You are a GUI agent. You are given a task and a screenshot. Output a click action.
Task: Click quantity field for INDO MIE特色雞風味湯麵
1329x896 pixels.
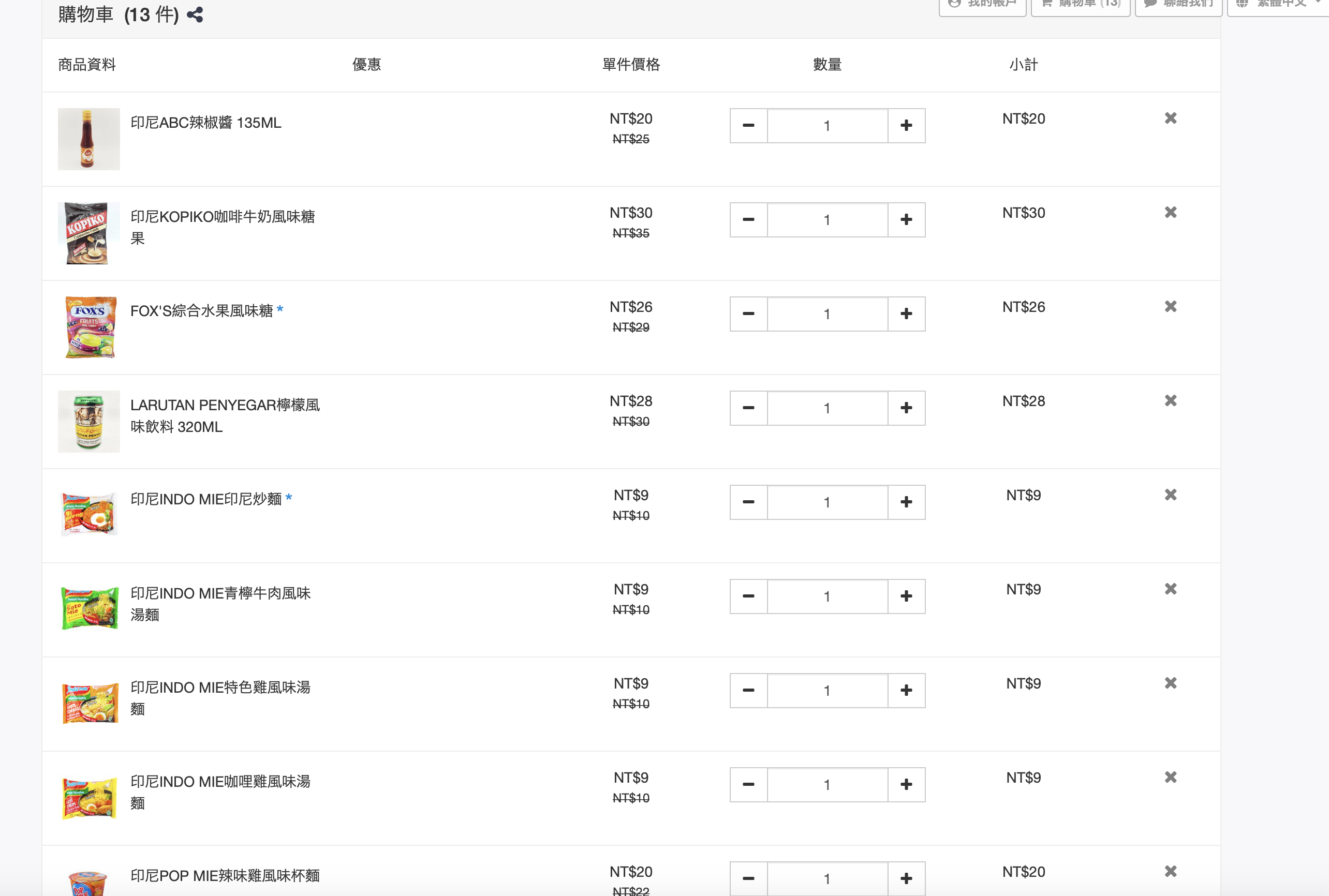[x=828, y=690]
